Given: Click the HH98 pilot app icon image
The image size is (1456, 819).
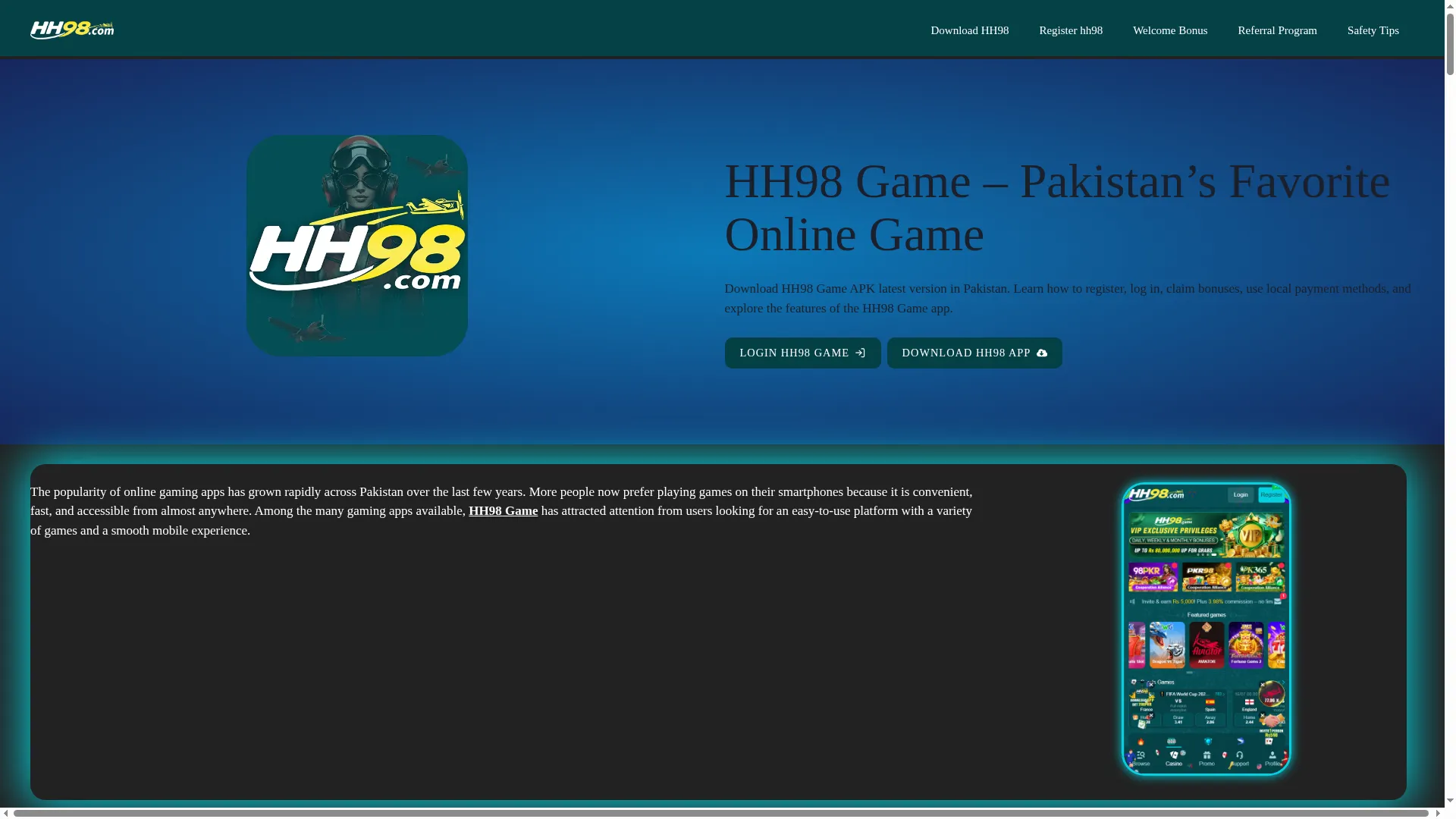Looking at the screenshot, I should pyautogui.click(x=356, y=246).
